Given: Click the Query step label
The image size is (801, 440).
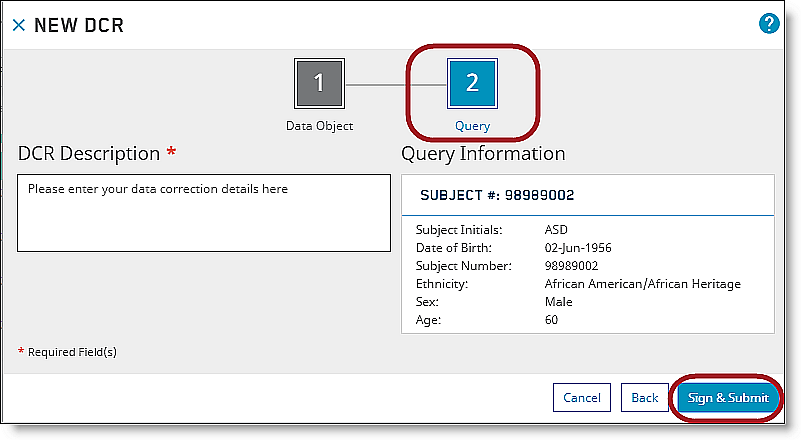Looking at the screenshot, I should pyautogui.click(x=473, y=126).
